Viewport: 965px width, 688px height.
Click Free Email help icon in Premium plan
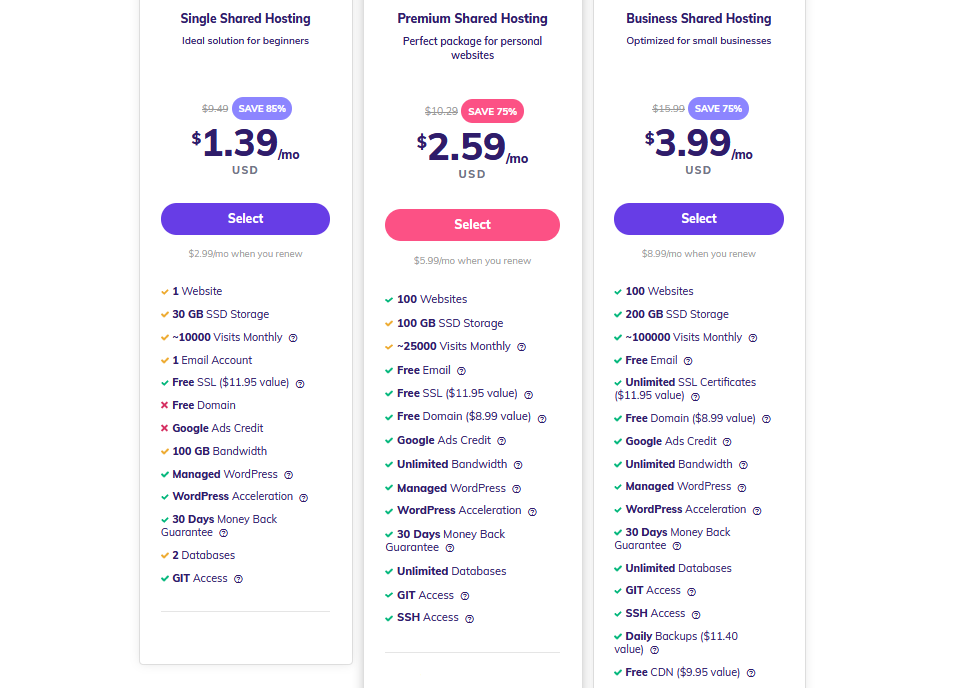461,371
